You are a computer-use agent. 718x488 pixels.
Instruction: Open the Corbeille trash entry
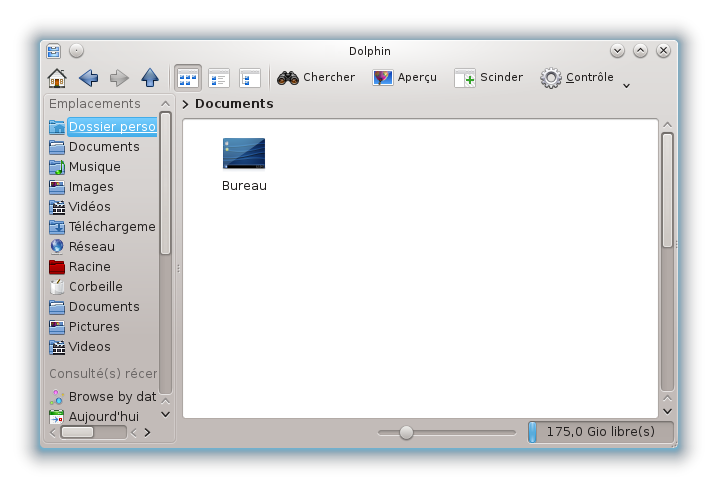[x=103, y=287]
